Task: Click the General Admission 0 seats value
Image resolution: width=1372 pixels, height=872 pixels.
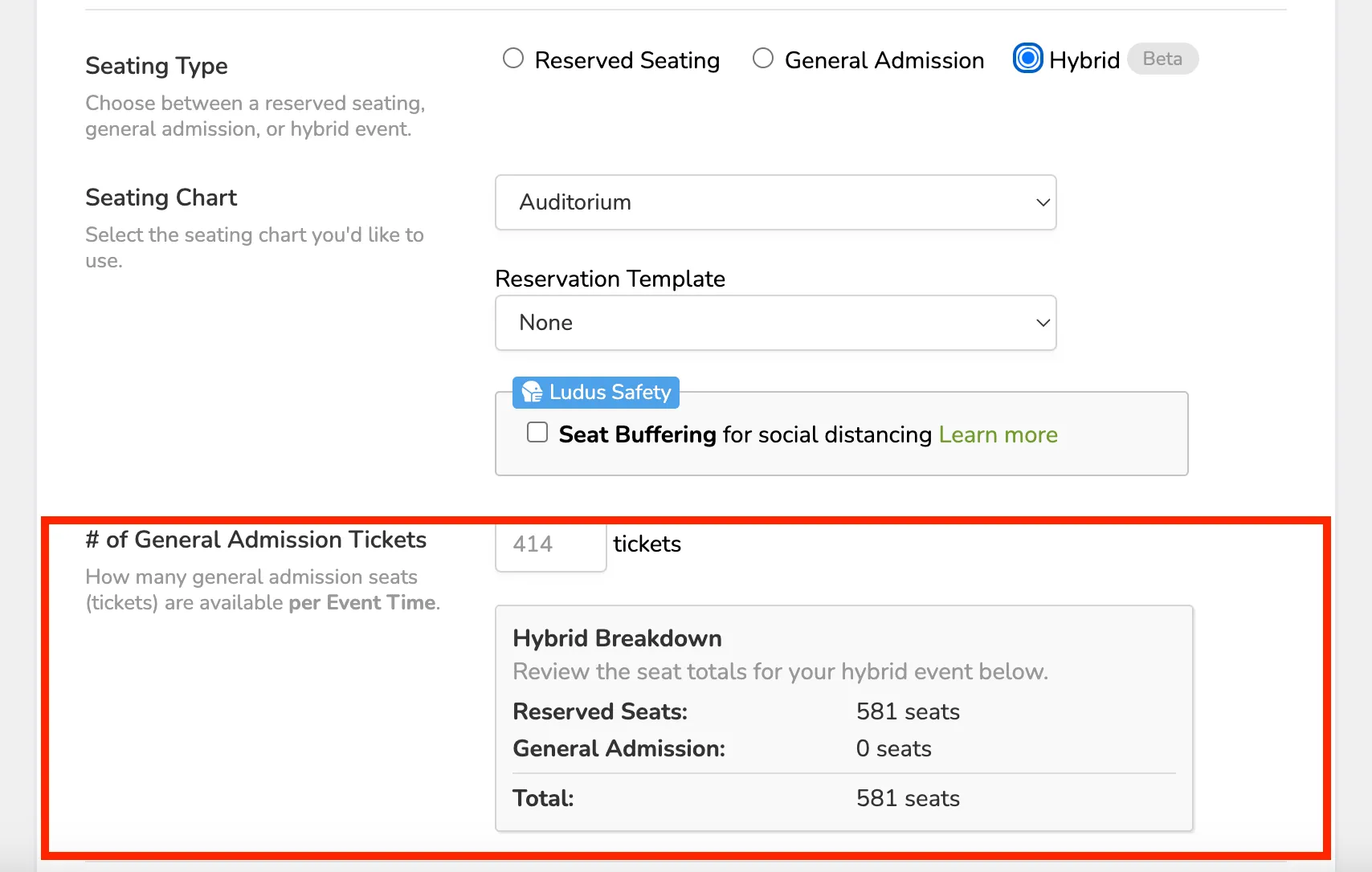Action: pos(893,748)
